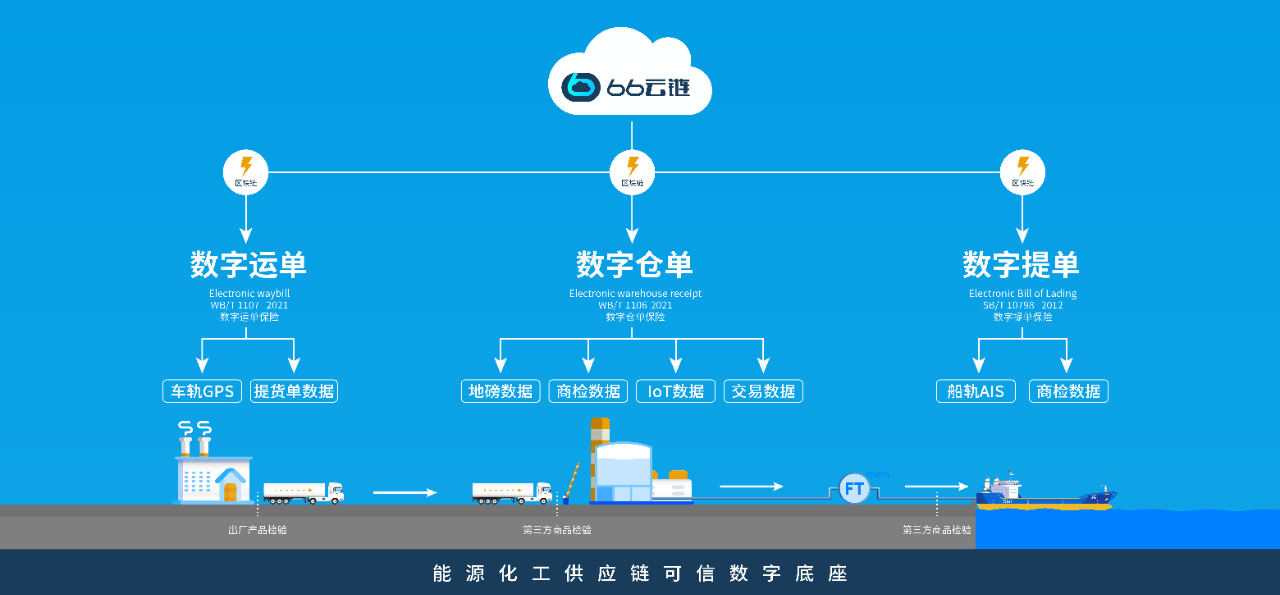Image resolution: width=1280 pixels, height=595 pixels.
Task: Click the 能源化工供应链可信数字底座 banner text
Action: tap(640, 574)
